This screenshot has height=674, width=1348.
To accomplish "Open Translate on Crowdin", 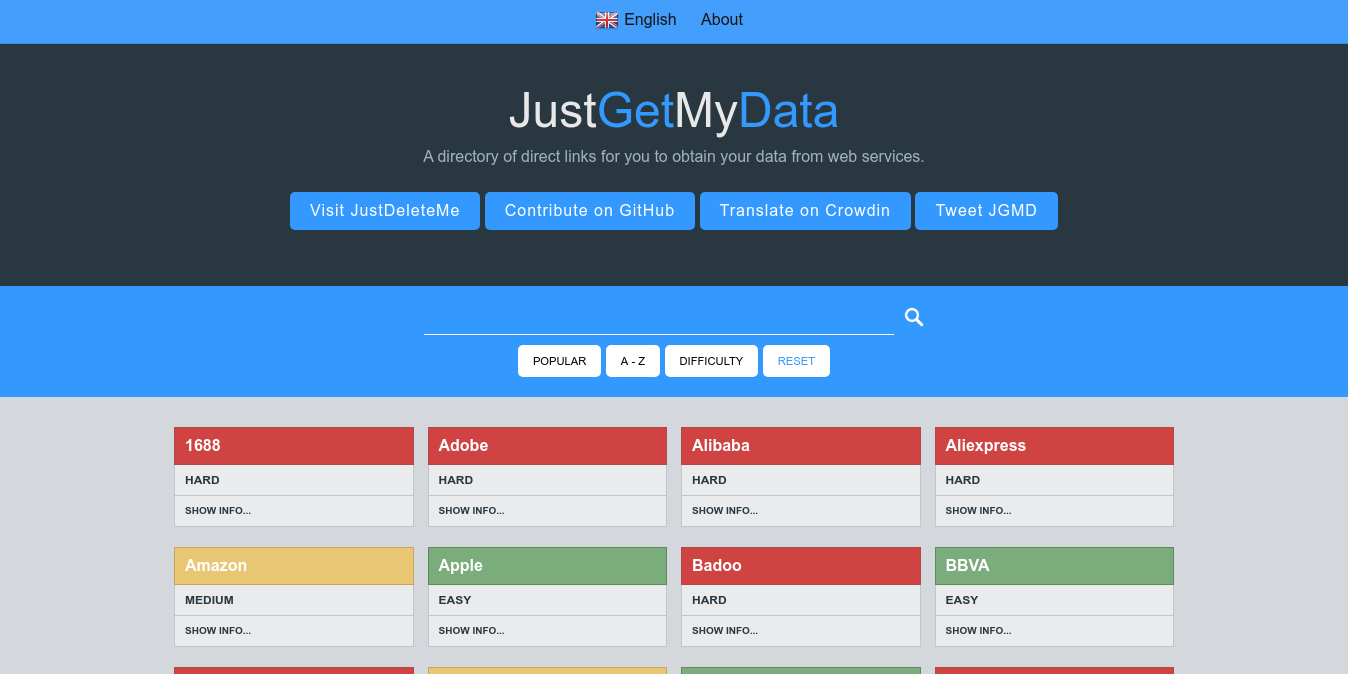I will click(x=805, y=211).
